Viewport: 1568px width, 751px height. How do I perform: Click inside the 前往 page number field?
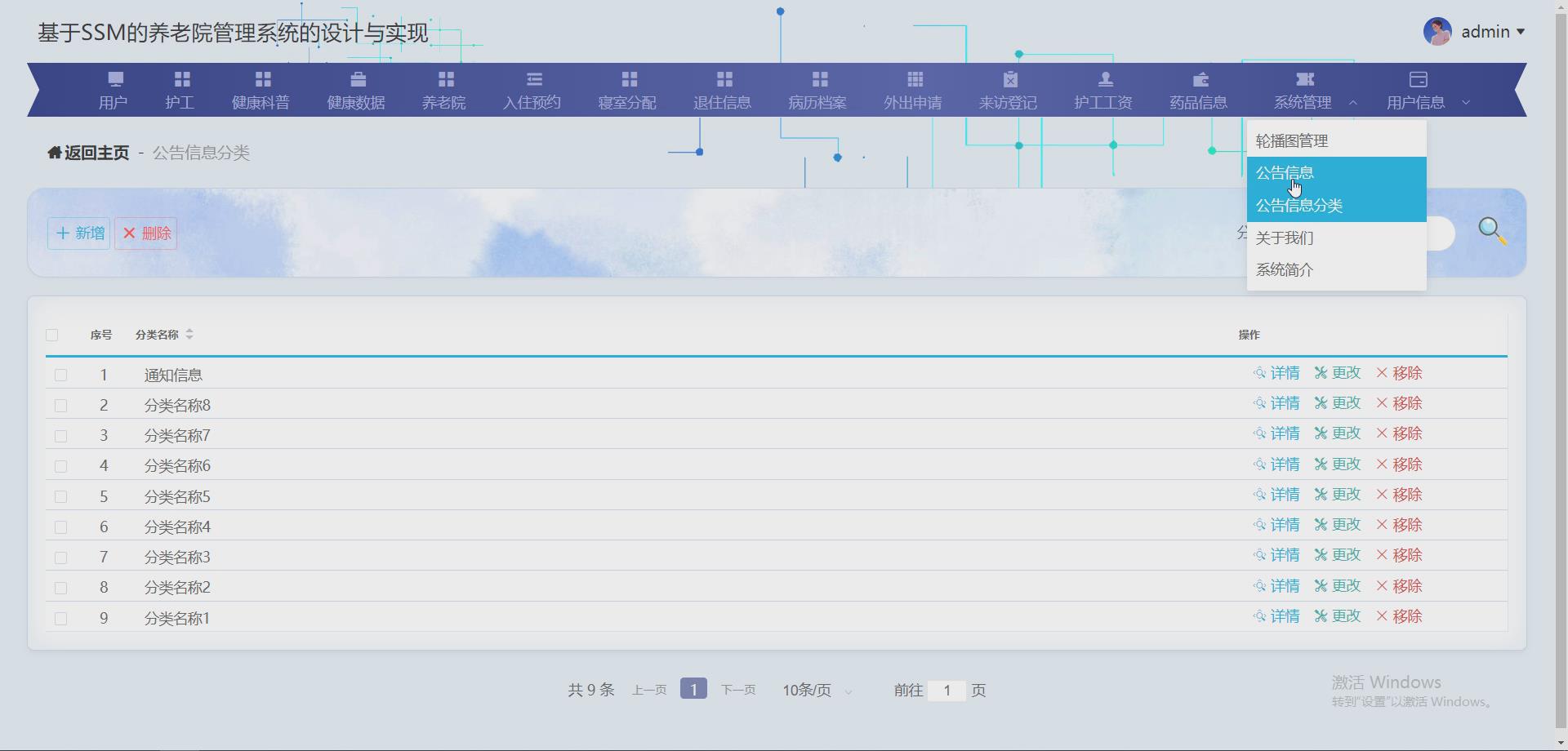(x=947, y=690)
